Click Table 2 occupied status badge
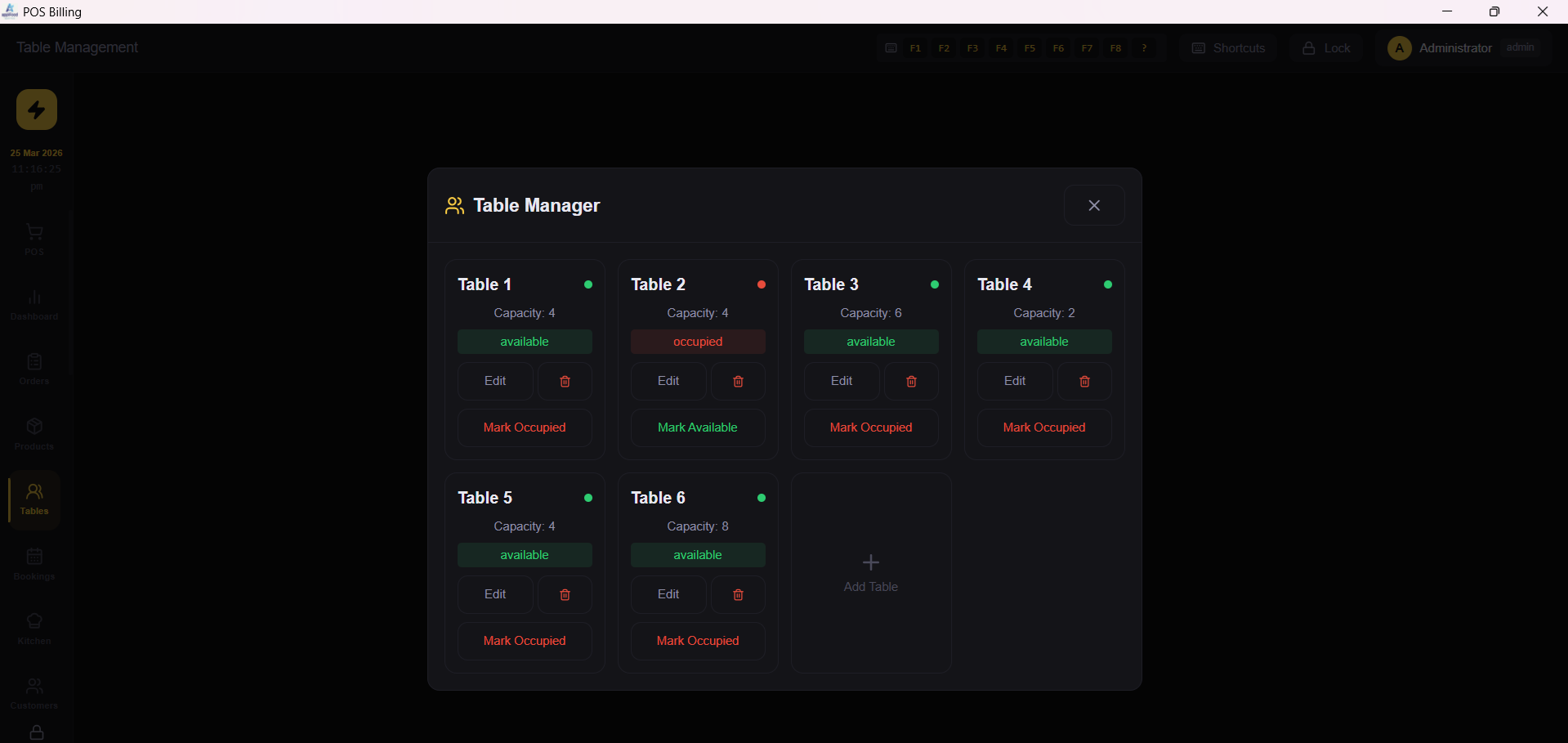 698,342
